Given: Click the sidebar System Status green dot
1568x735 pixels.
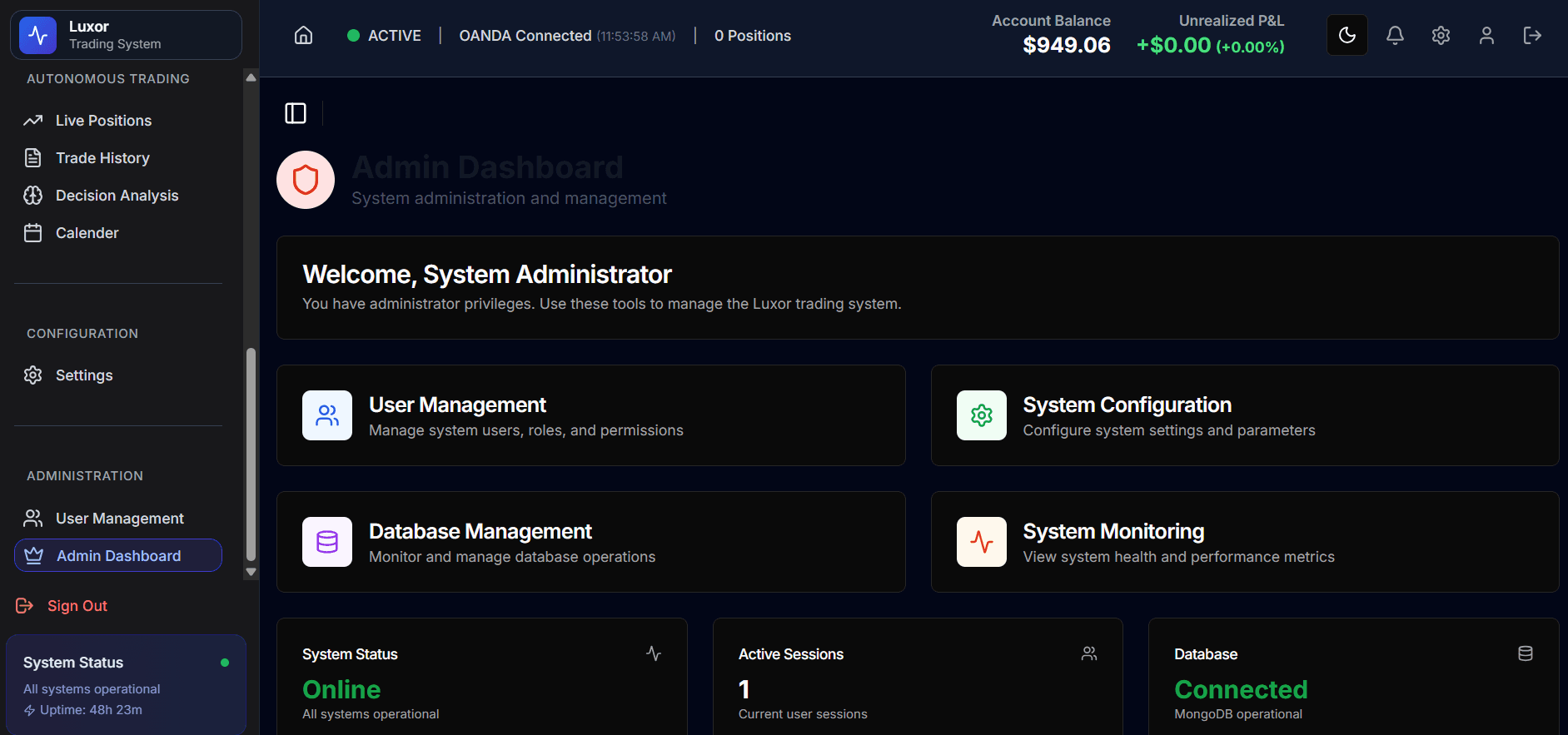Looking at the screenshot, I should point(225,663).
